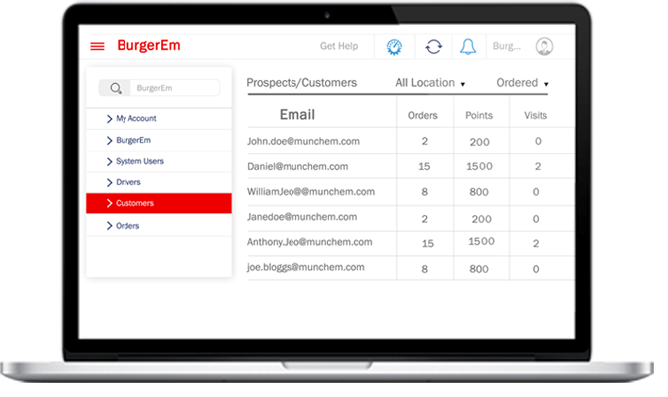Select Customers in the sidebar menu
The image size is (668, 397).
[x=159, y=203]
